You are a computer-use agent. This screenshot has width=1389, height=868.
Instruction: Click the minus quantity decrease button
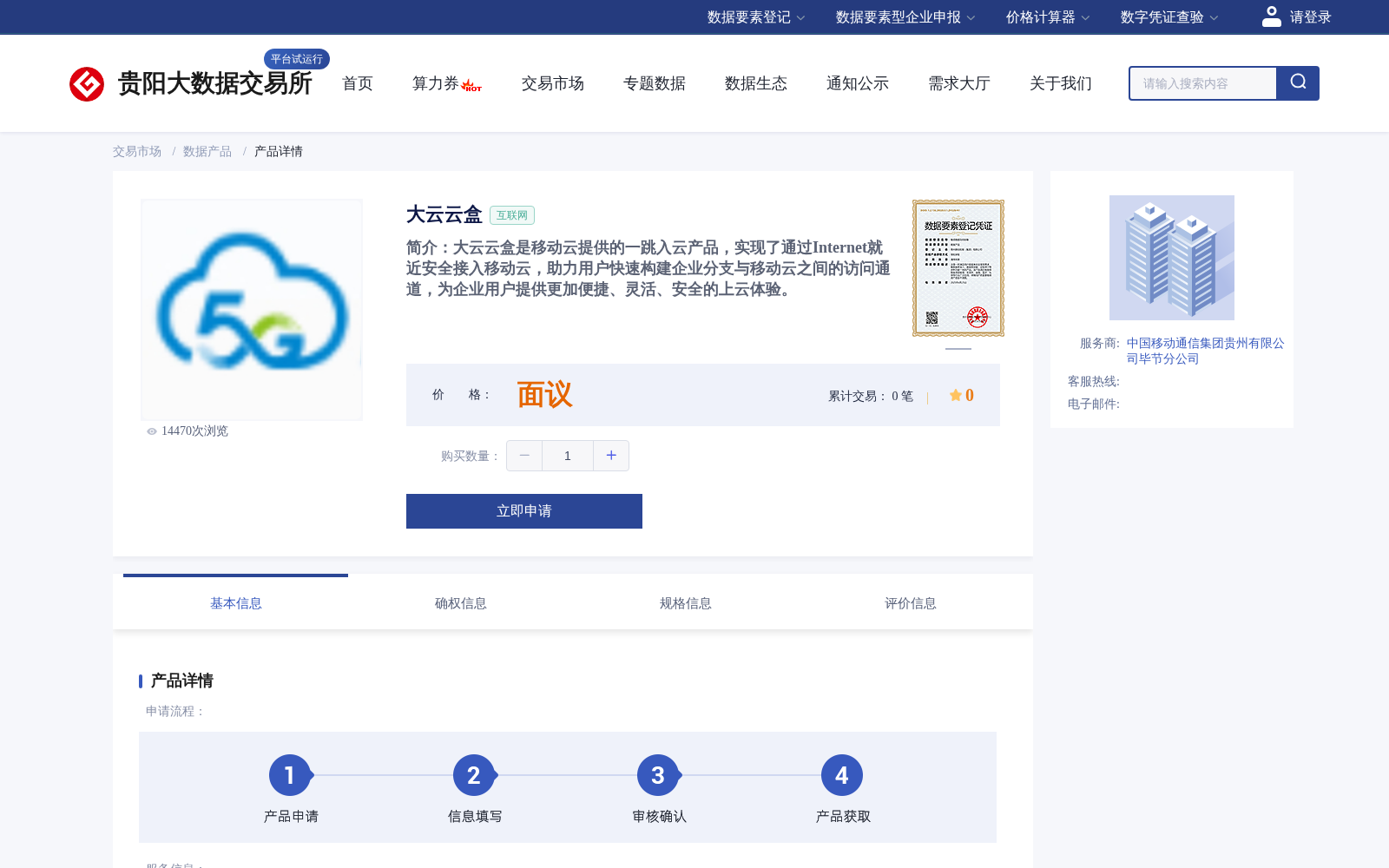(x=524, y=456)
